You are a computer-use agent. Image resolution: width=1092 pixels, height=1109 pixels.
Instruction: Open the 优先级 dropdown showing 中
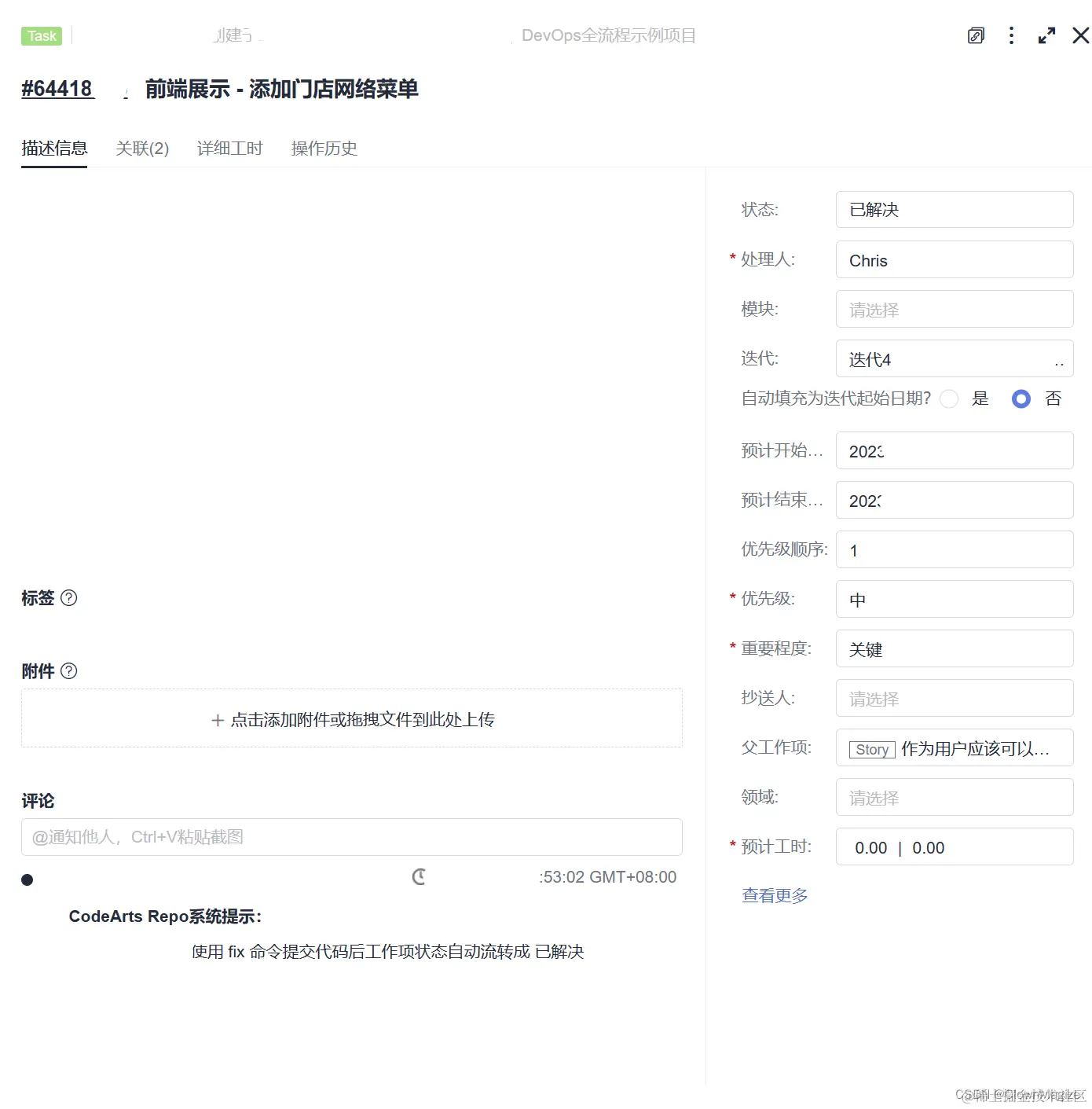(x=954, y=599)
